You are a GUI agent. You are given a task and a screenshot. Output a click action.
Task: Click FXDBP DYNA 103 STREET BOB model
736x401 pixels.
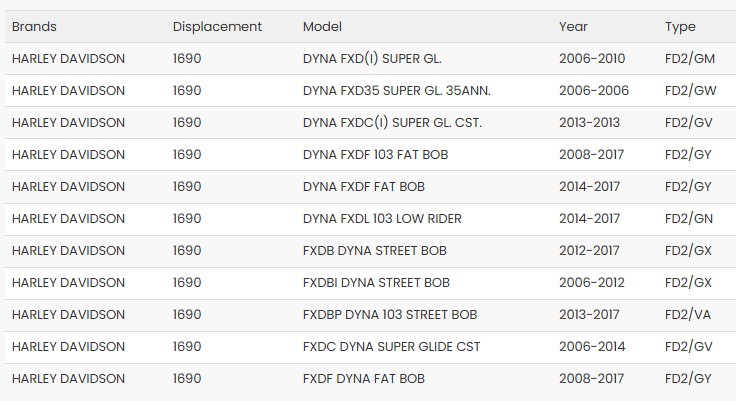click(x=390, y=315)
